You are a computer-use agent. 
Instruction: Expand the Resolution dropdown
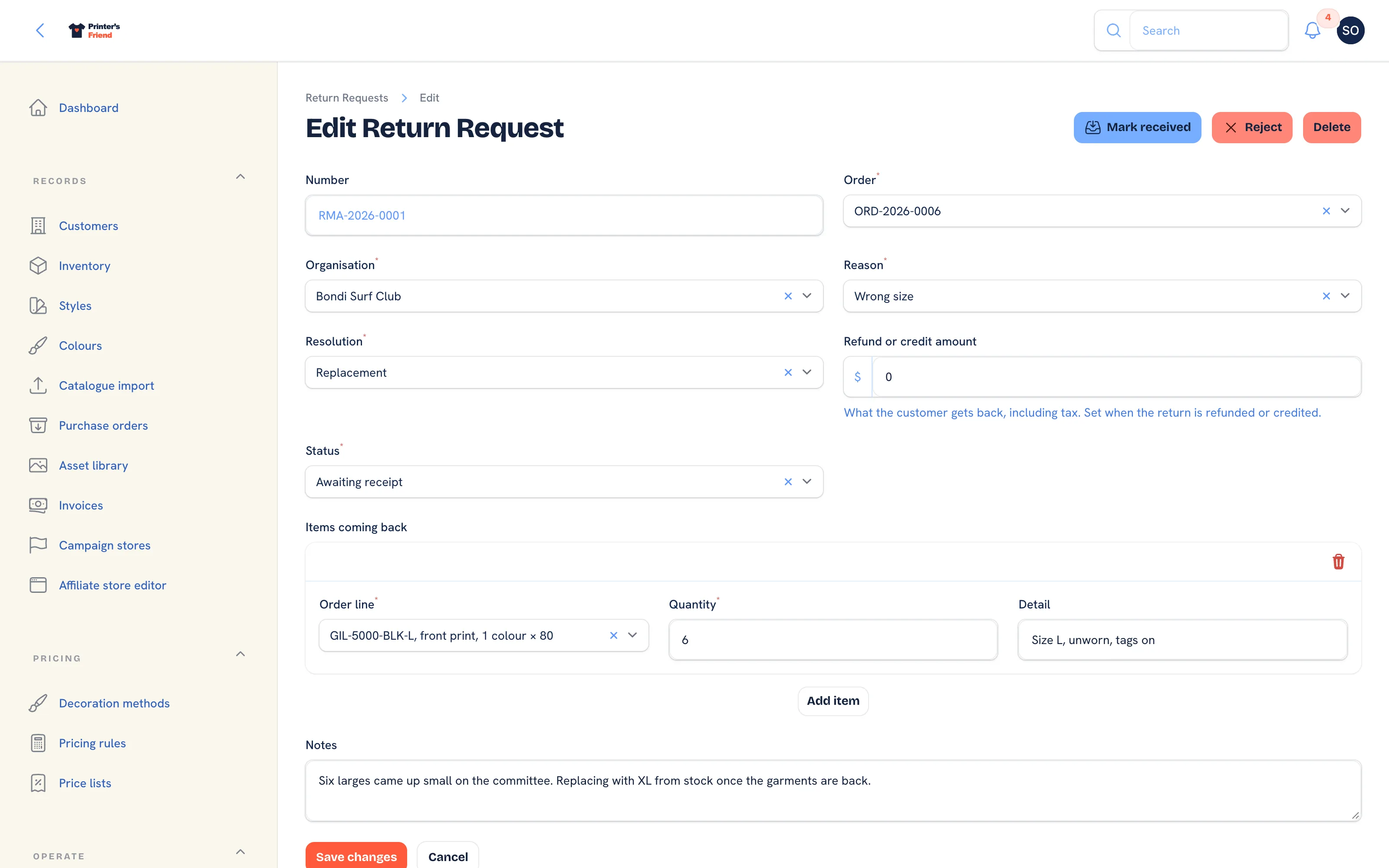(x=807, y=372)
